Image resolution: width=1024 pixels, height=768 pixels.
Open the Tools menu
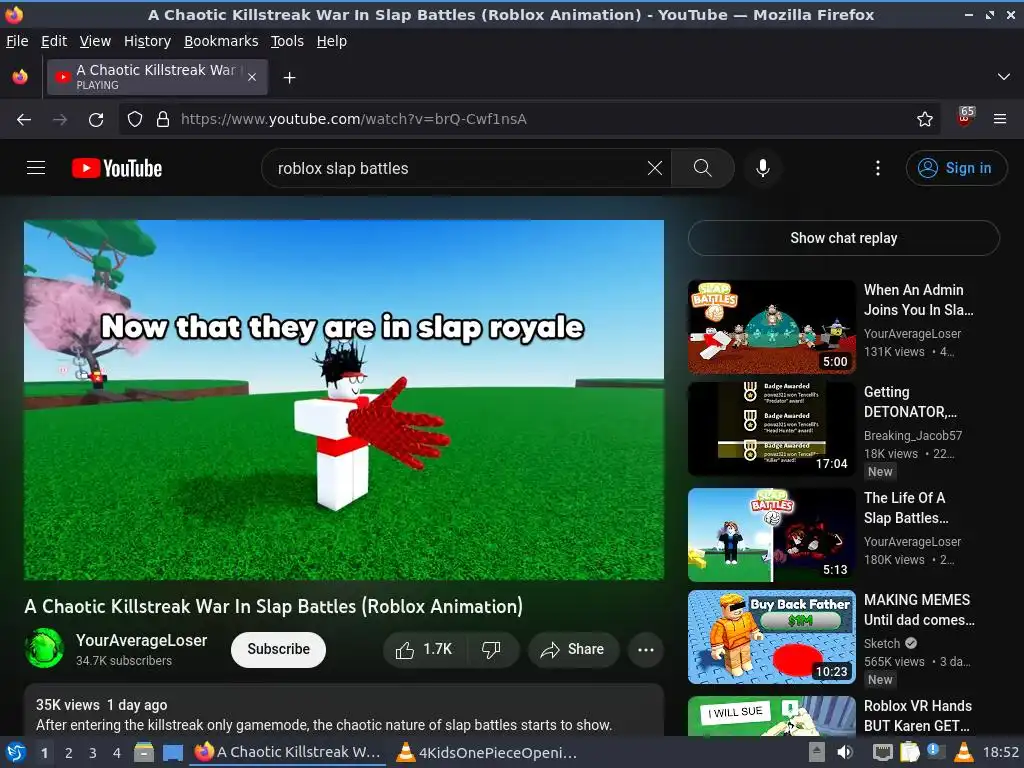287,41
